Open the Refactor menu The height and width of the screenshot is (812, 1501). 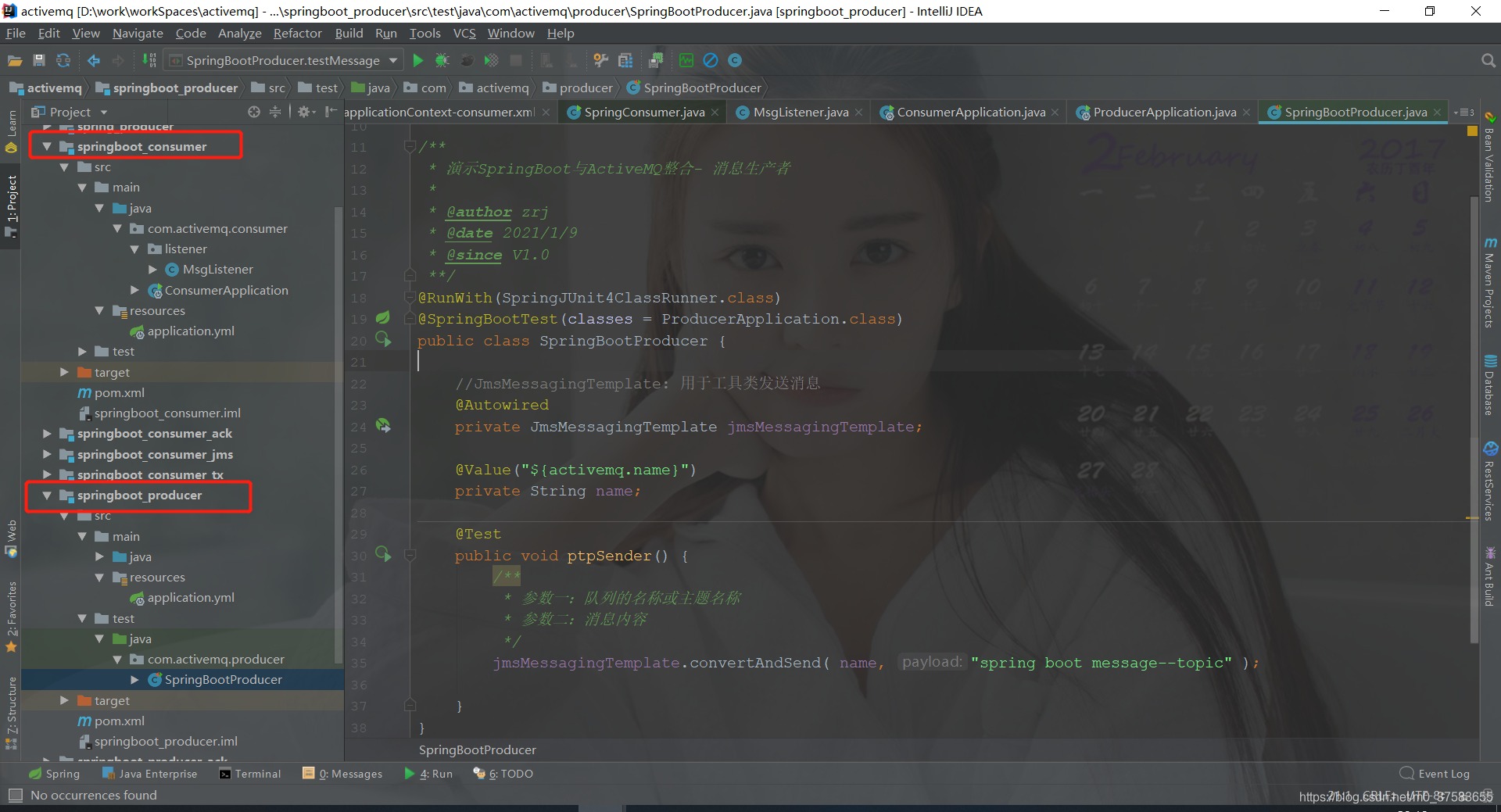point(297,33)
